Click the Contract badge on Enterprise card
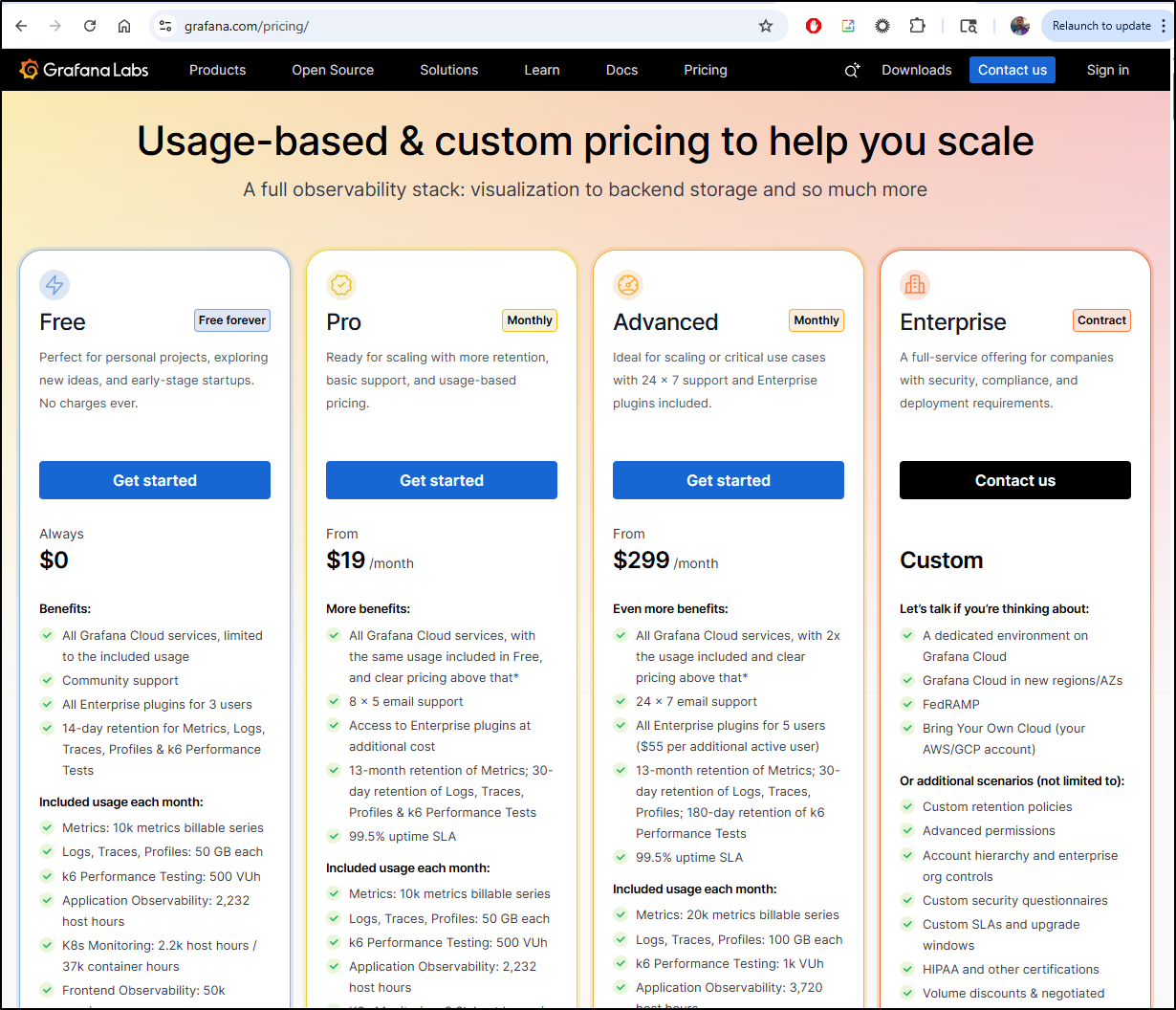Viewport: 1176px width, 1010px height. (1102, 320)
